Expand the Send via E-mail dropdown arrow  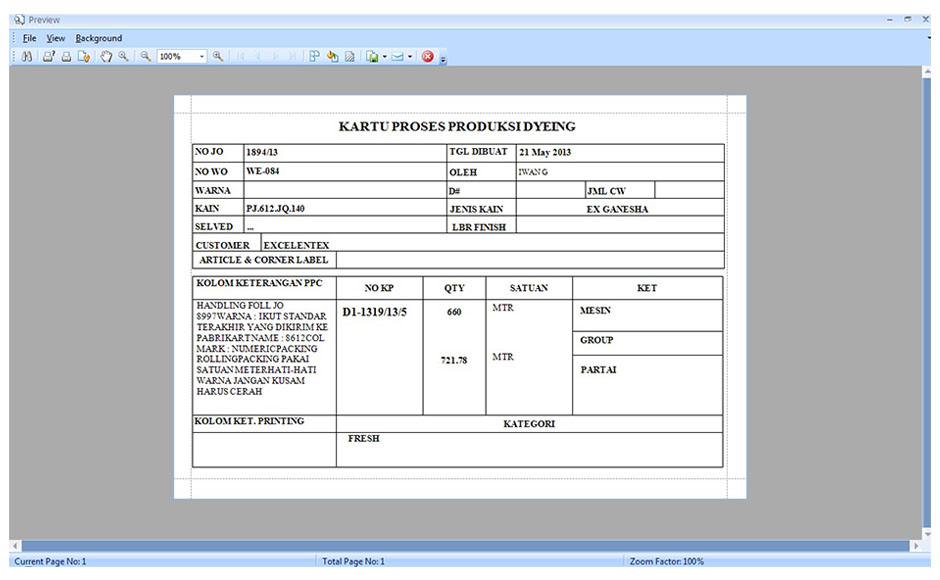[x=409, y=57]
